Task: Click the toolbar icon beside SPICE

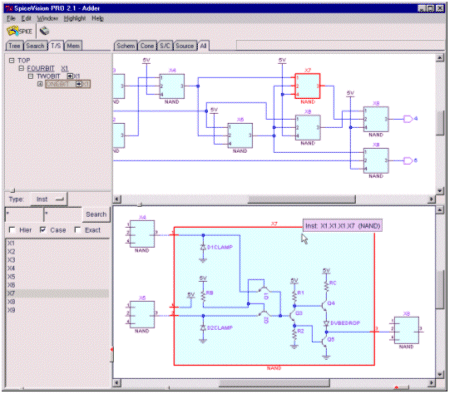Action: click(x=44, y=31)
